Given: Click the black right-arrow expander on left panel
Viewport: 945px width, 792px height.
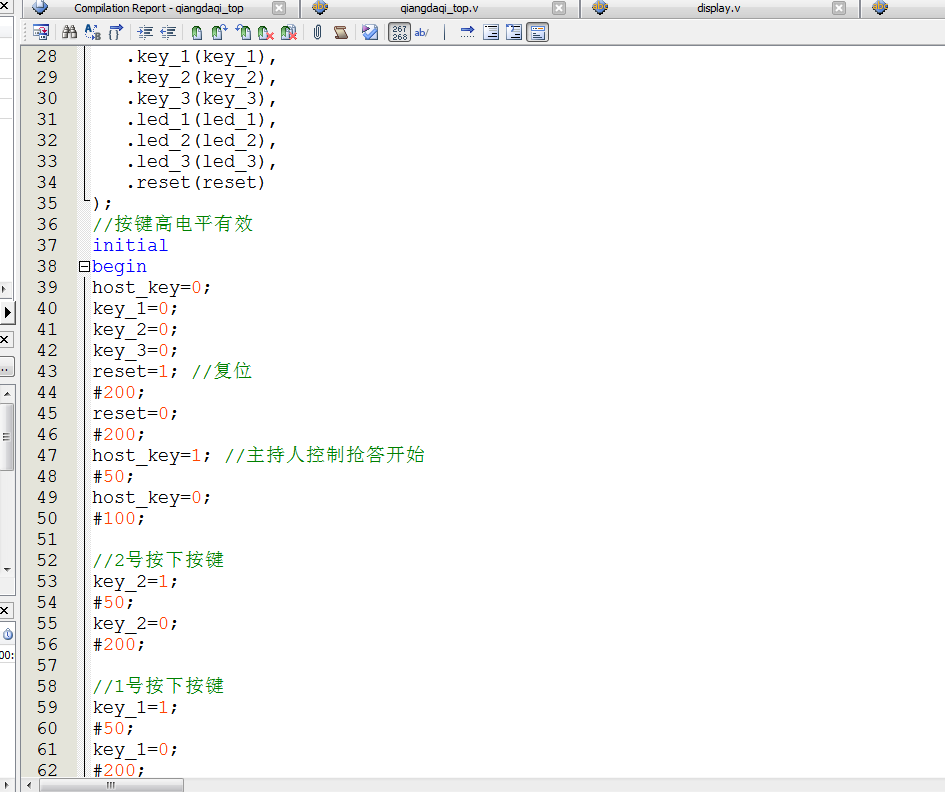Looking at the screenshot, I should (x=6, y=313).
